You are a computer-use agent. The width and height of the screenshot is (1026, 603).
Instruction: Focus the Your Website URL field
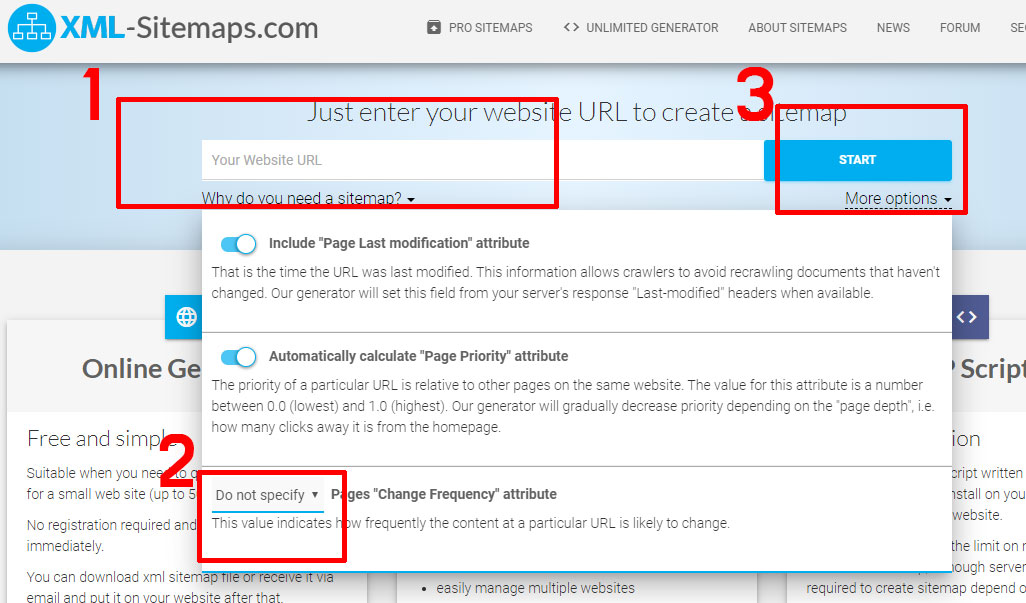tap(483, 160)
